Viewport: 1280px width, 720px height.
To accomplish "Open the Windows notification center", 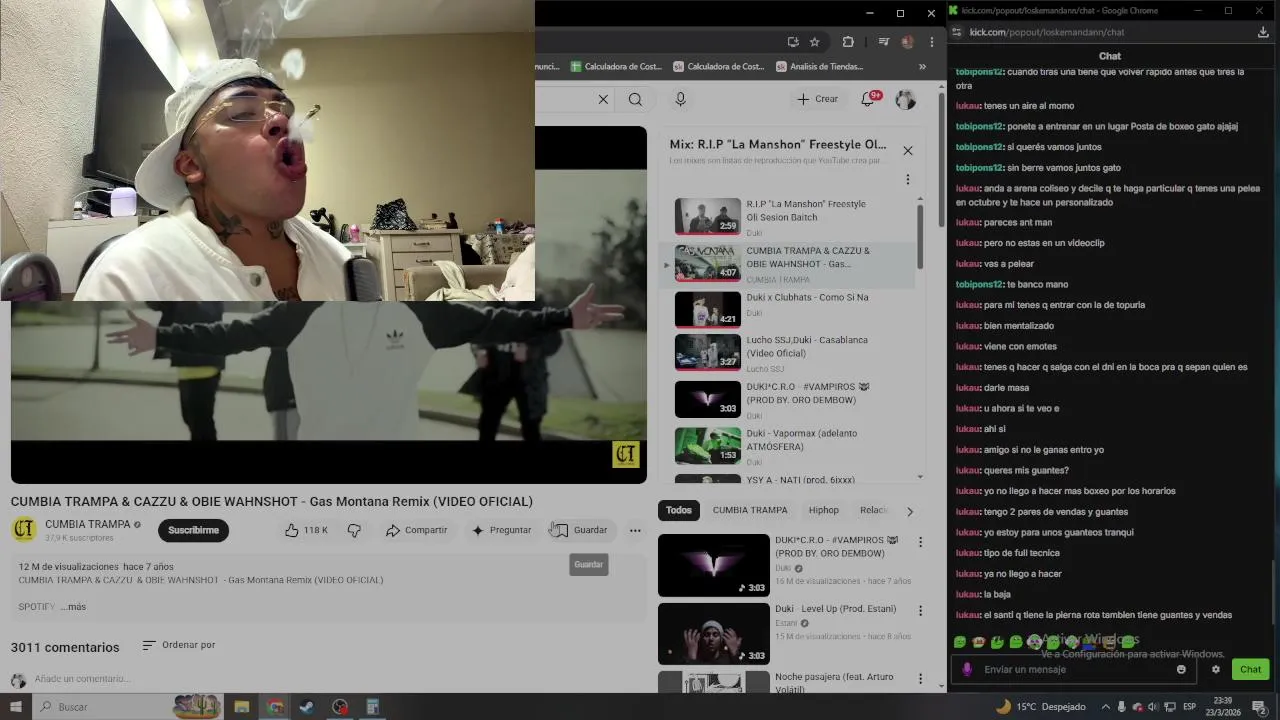I will pos(1260,707).
